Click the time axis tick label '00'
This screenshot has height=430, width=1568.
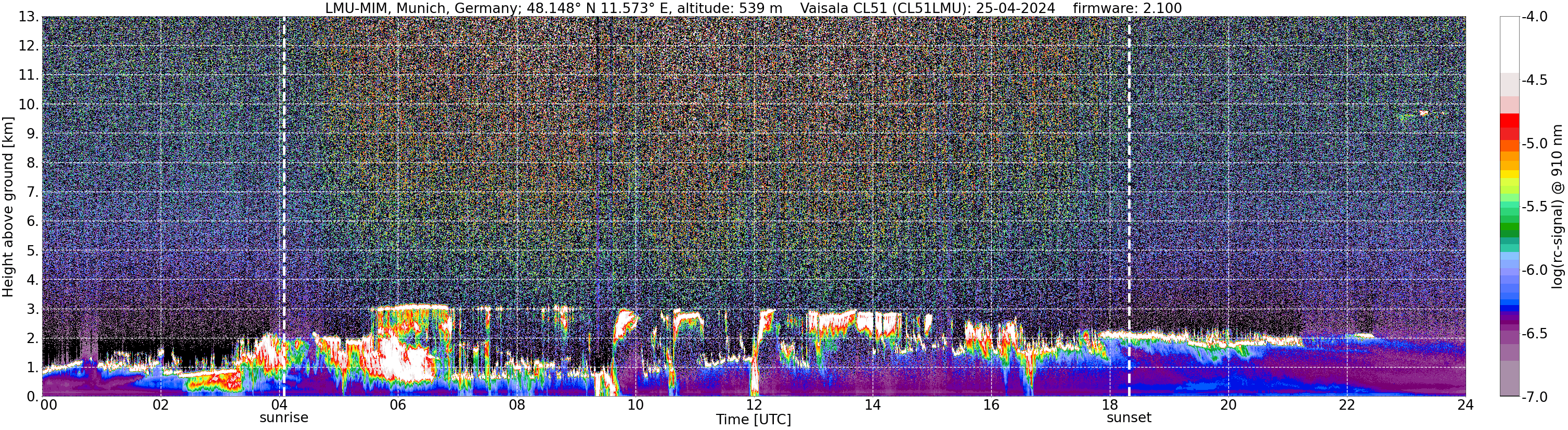(49, 405)
